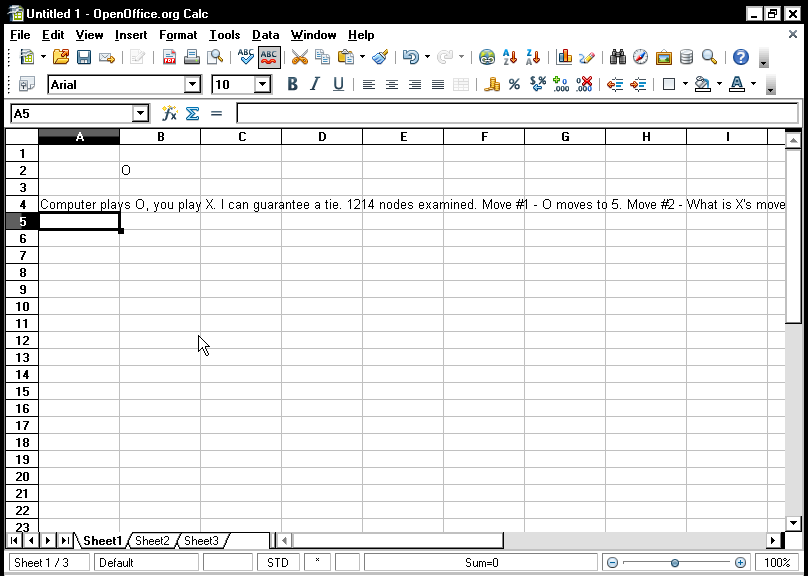Toggle Bold formatting
808x576 pixels.
point(293,85)
